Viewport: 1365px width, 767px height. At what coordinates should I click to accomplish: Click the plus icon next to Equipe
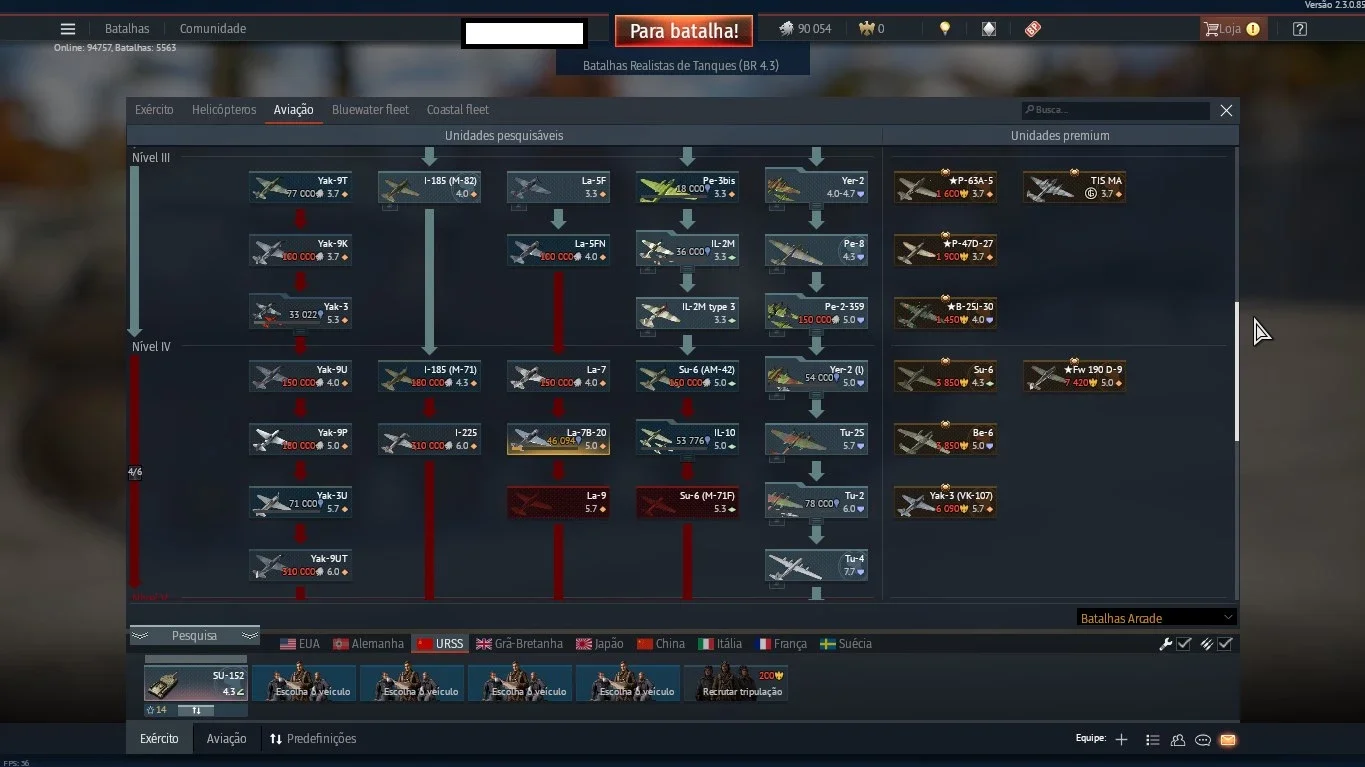click(x=1121, y=740)
